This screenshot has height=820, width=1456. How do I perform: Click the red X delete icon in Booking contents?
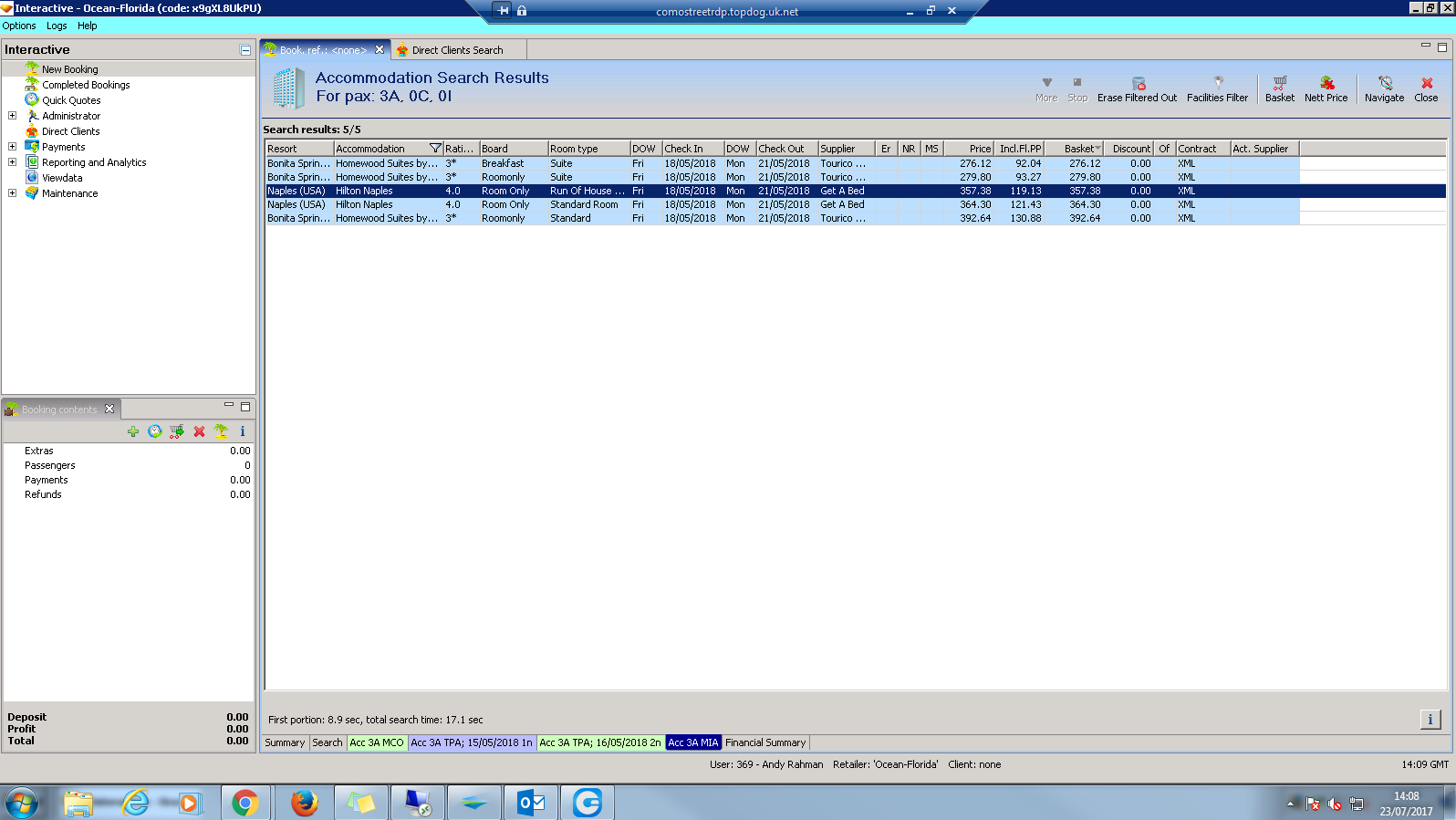click(x=199, y=431)
